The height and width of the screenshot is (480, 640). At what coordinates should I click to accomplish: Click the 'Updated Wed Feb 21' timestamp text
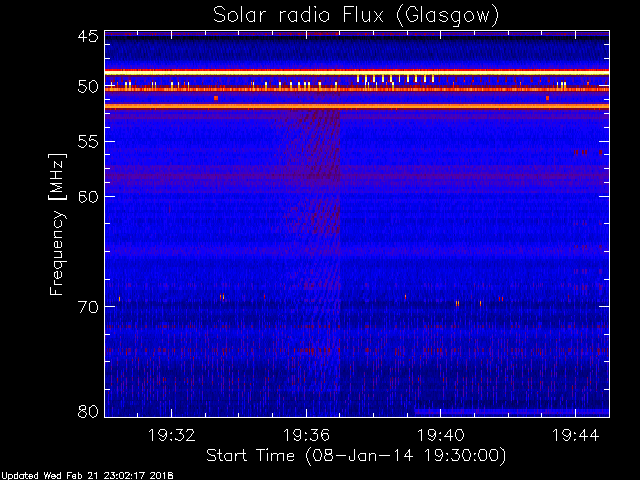click(x=87, y=476)
